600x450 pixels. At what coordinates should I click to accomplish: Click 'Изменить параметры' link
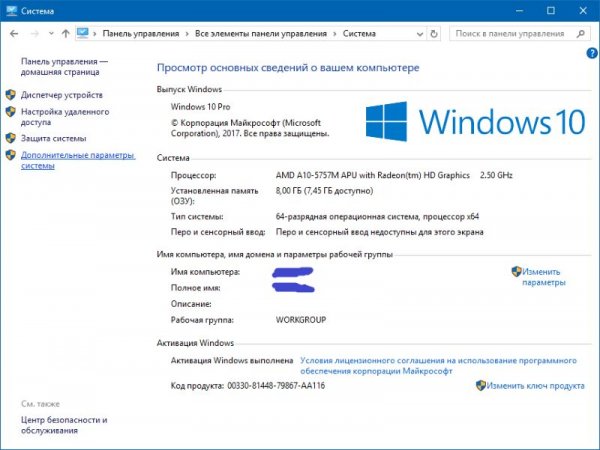pos(543,277)
